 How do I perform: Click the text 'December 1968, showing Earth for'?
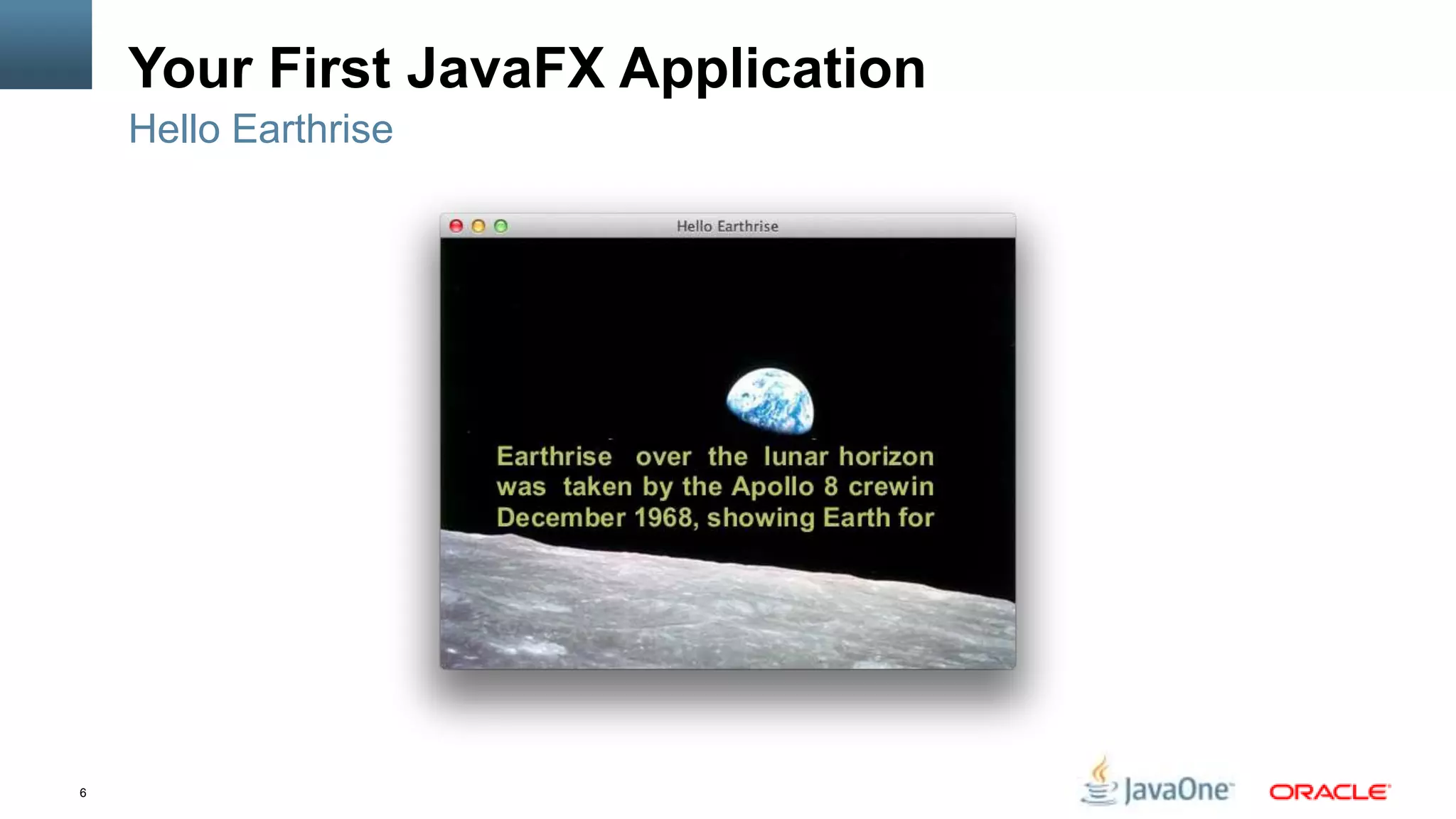(715, 518)
